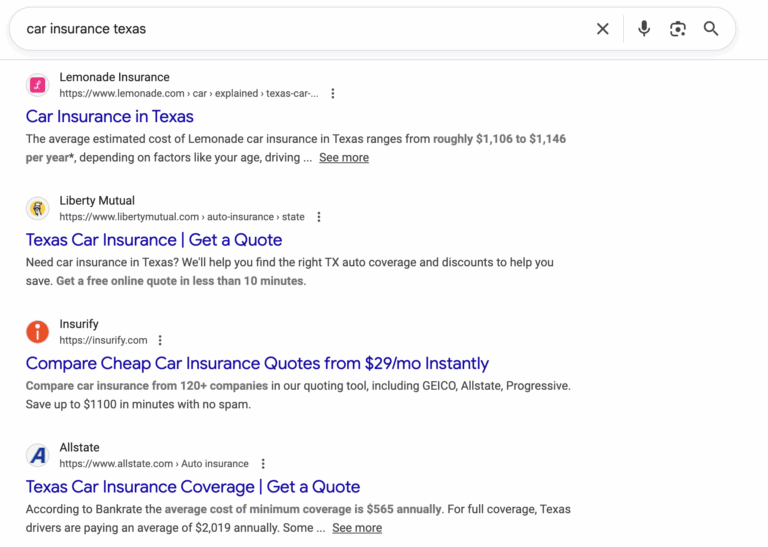Start voice search with the microphone icon
Viewport: 768px width, 547px height.
[644, 29]
